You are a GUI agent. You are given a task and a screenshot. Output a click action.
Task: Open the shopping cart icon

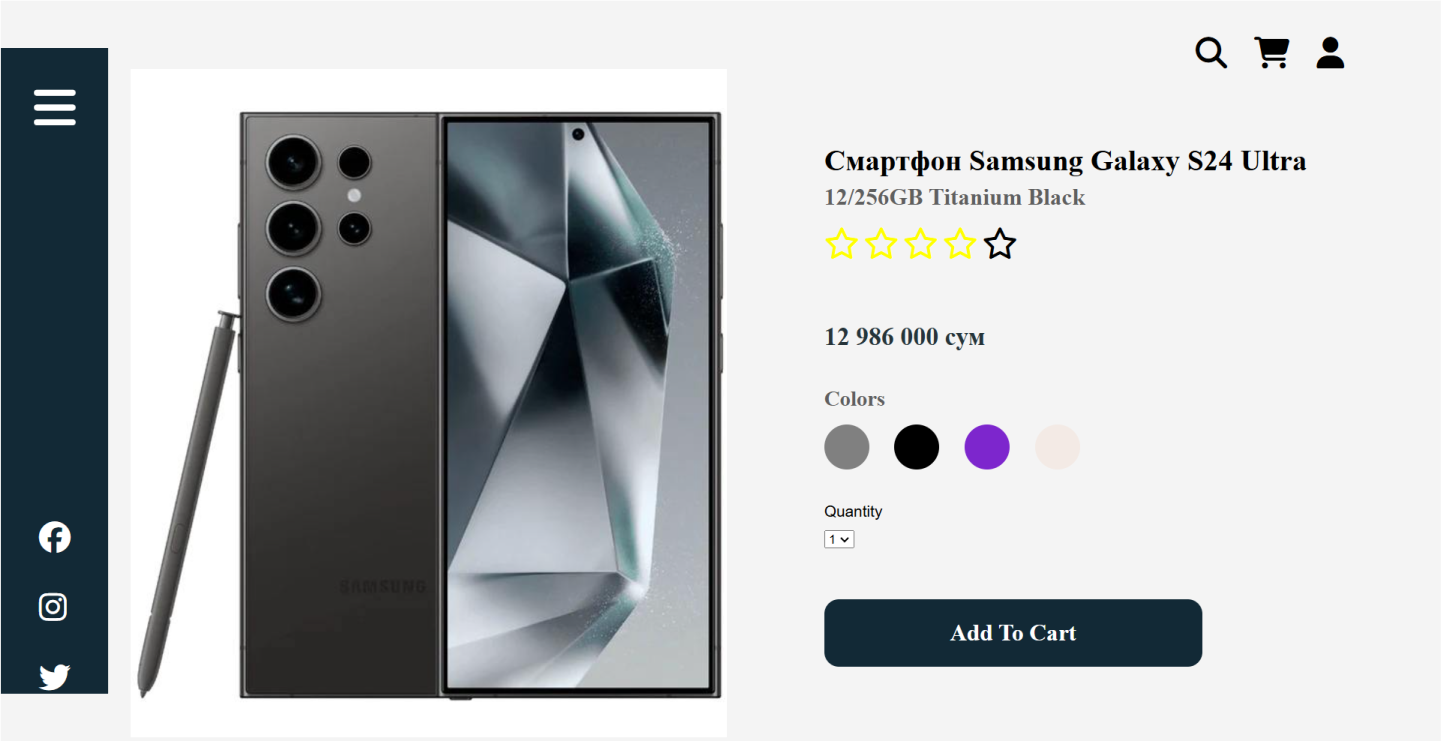coord(1271,52)
